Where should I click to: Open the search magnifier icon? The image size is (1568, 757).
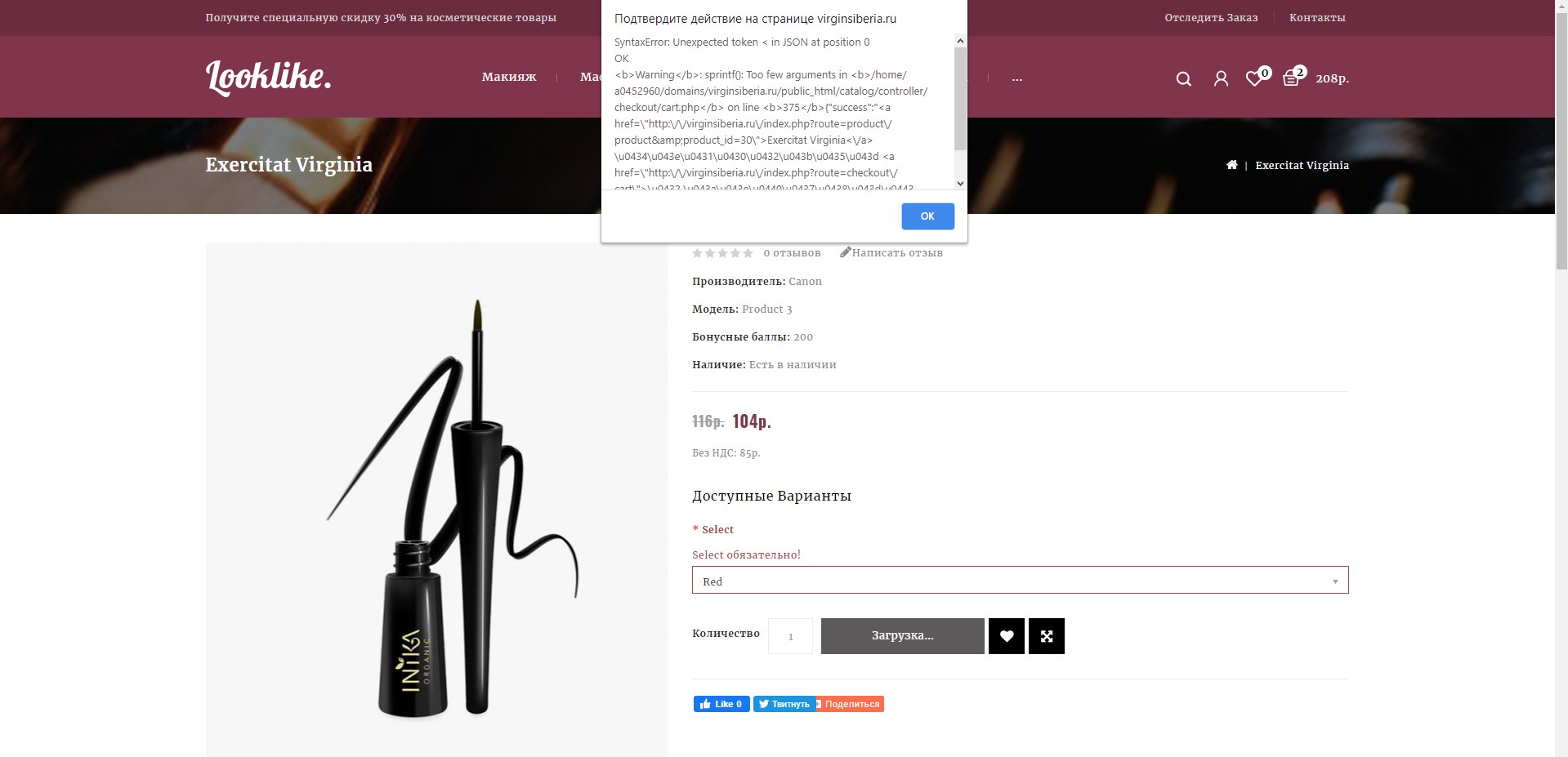(x=1183, y=78)
